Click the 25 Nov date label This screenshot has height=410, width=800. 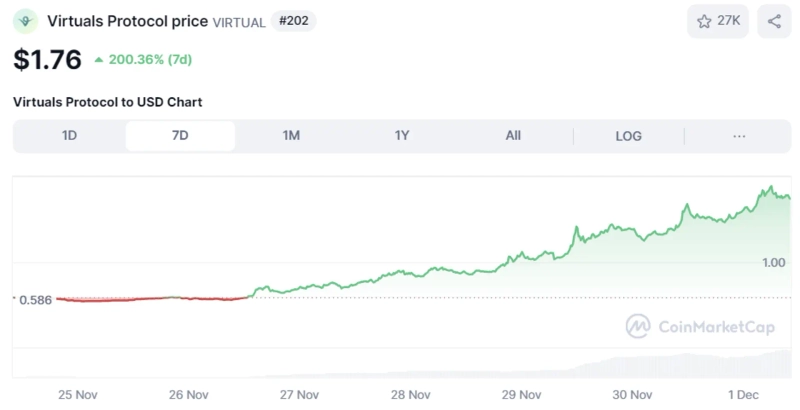[76, 394]
